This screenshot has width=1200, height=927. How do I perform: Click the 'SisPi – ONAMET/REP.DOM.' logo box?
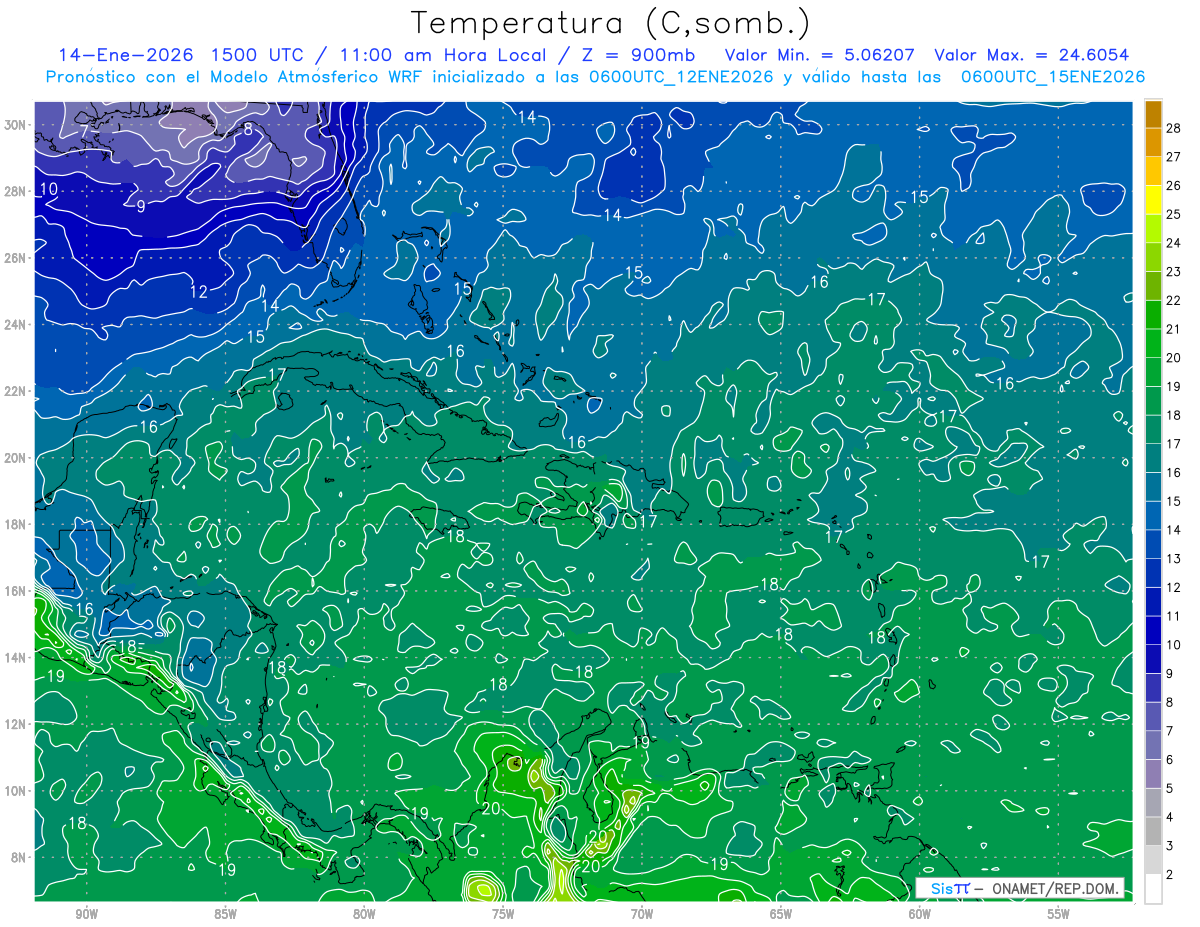1019,888
